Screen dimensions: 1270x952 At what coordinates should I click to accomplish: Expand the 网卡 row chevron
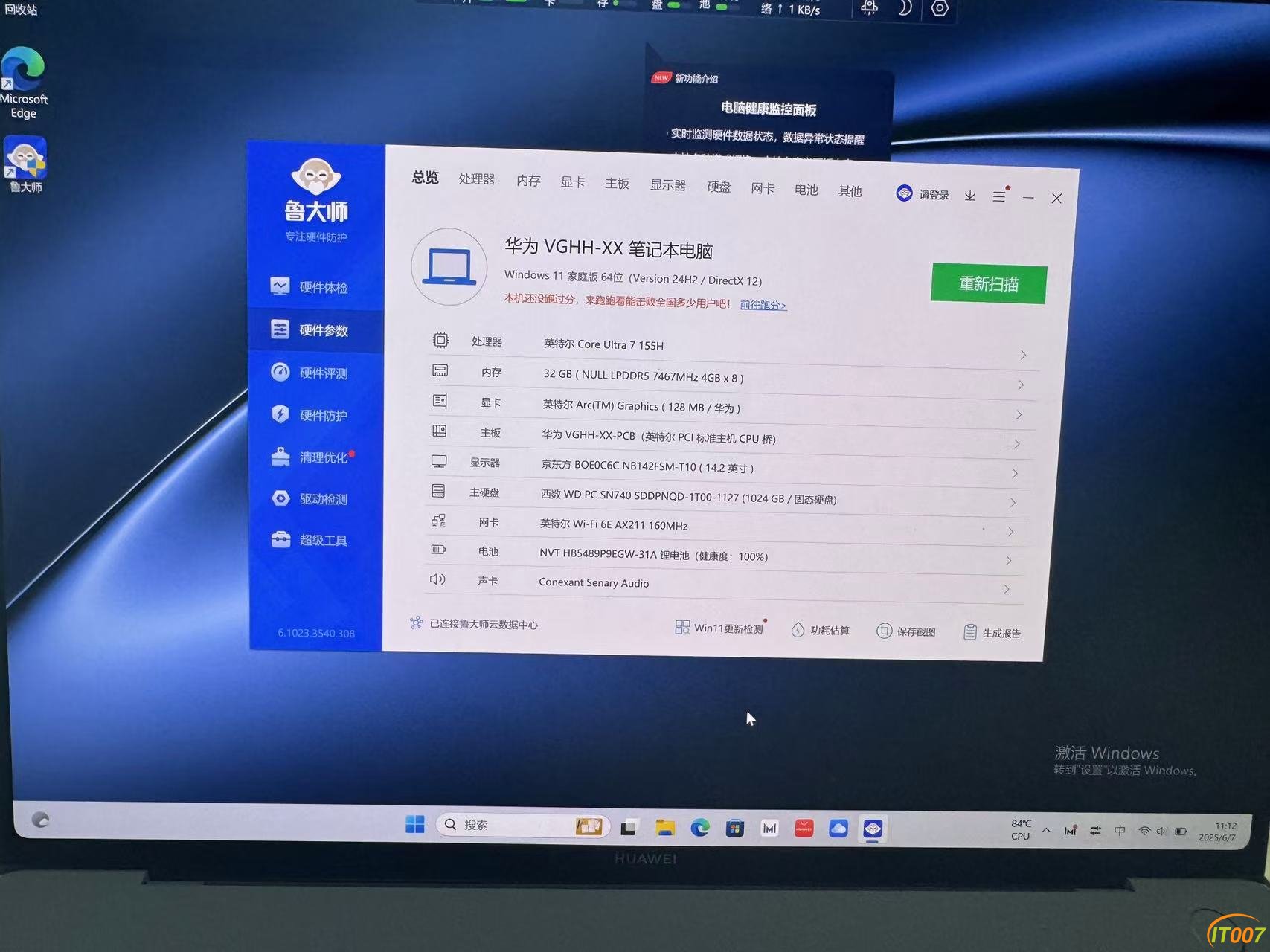coord(1010,532)
